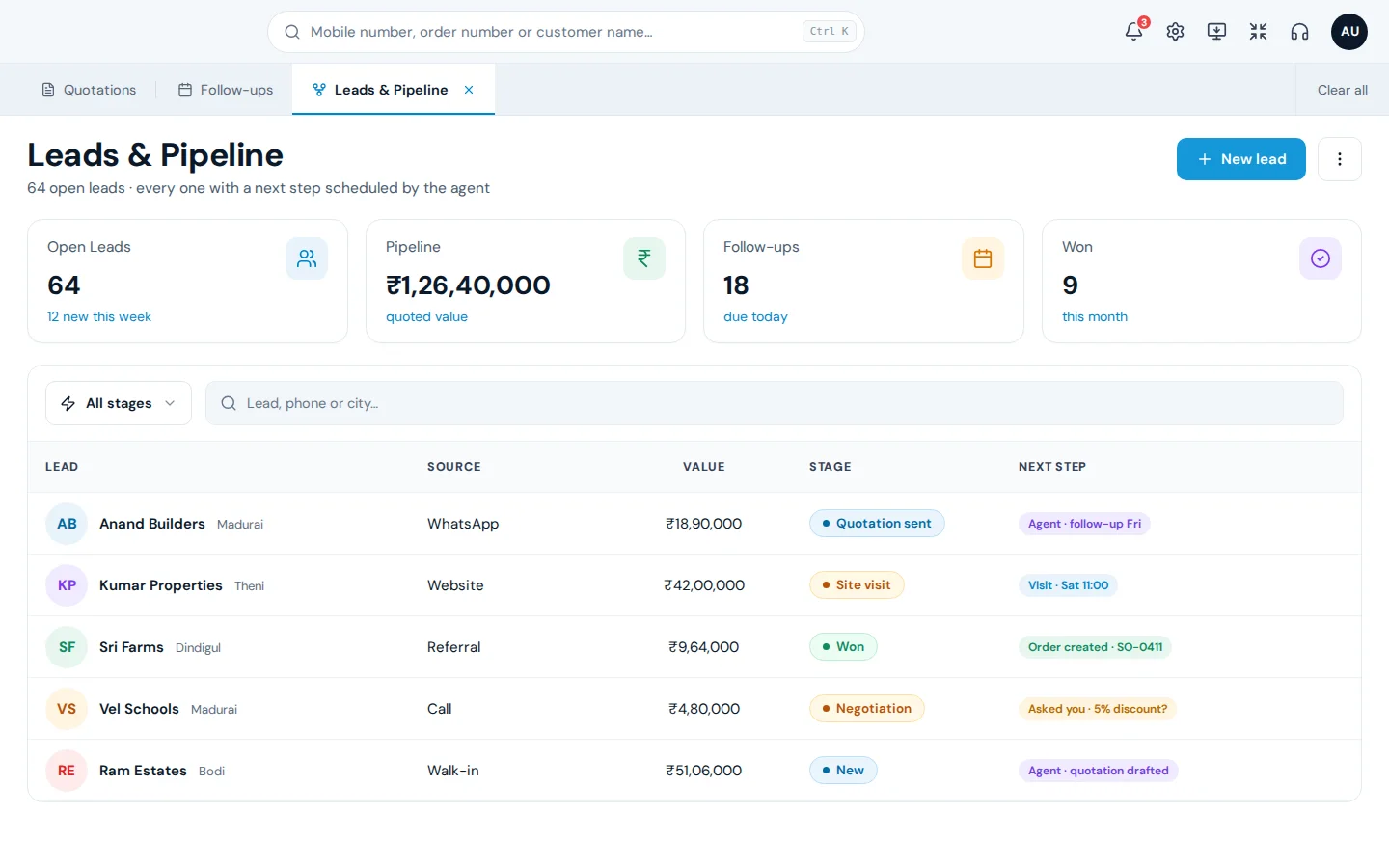Click the Ctrl K shortcut badge

pyautogui.click(x=830, y=32)
